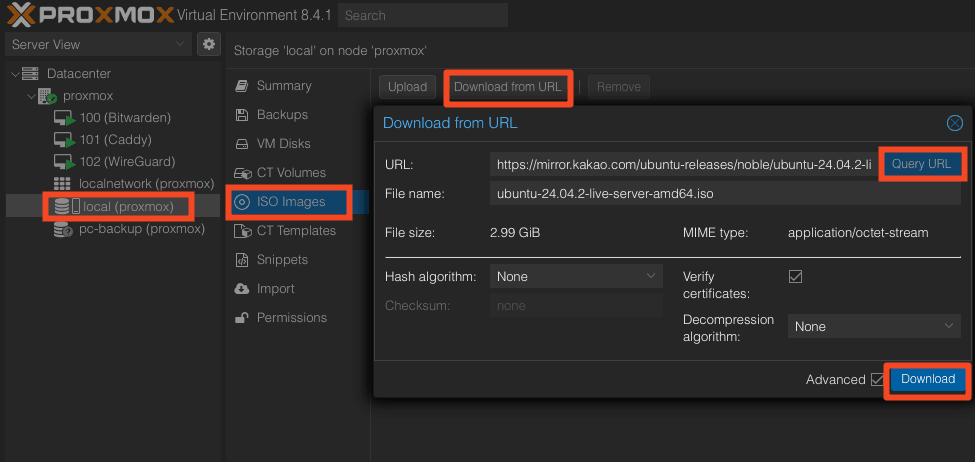
Task: Click the File name input field
Action: pos(725,193)
